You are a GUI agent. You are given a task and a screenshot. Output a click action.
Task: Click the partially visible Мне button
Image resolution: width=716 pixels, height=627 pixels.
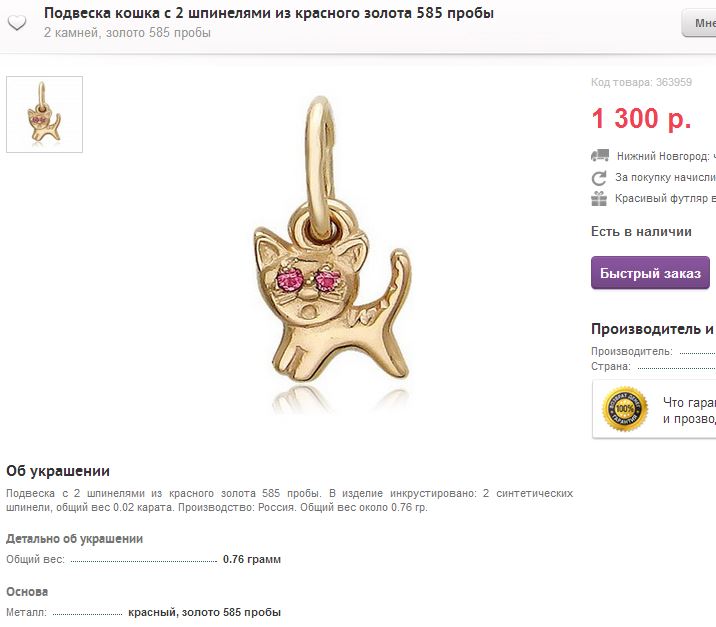(x=699, y=23)
